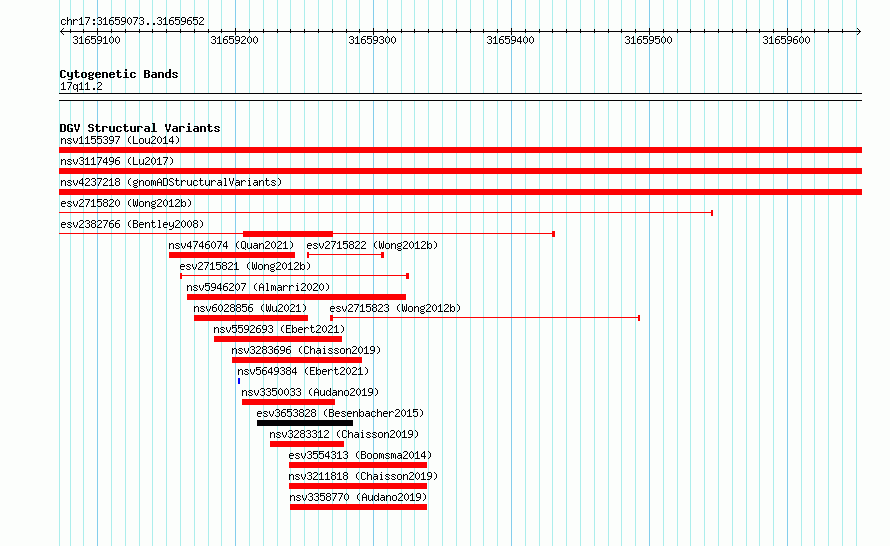Click the short red line under esv2715822
Screen dimensions: 890x546
346,255
